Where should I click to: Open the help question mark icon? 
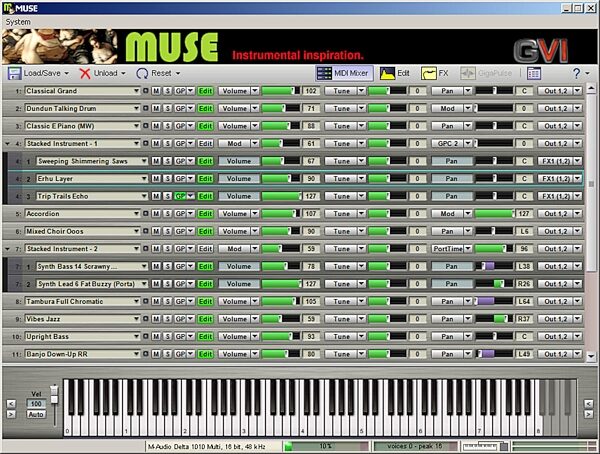coord(576,73)
